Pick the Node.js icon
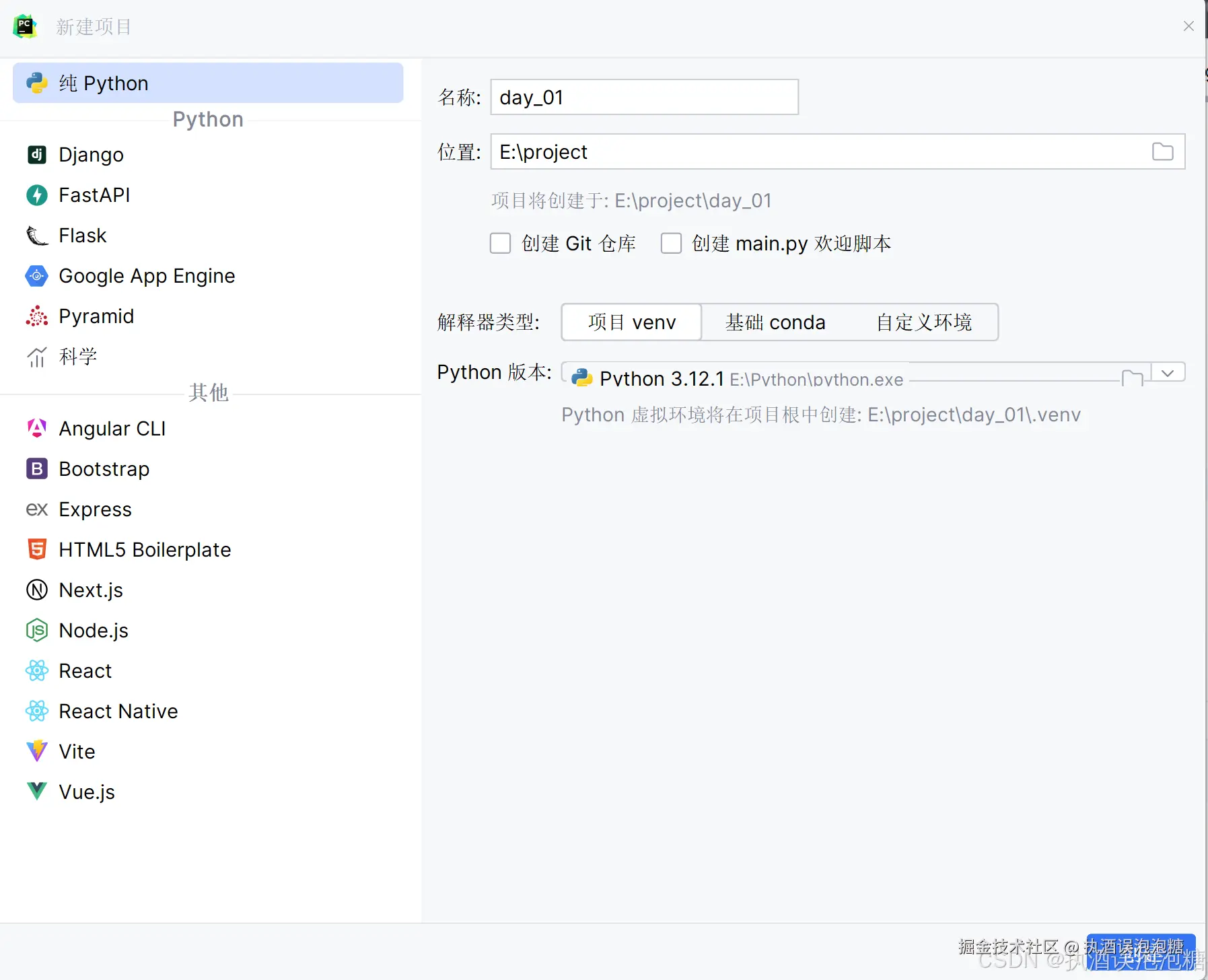 (x=37, y=630)
